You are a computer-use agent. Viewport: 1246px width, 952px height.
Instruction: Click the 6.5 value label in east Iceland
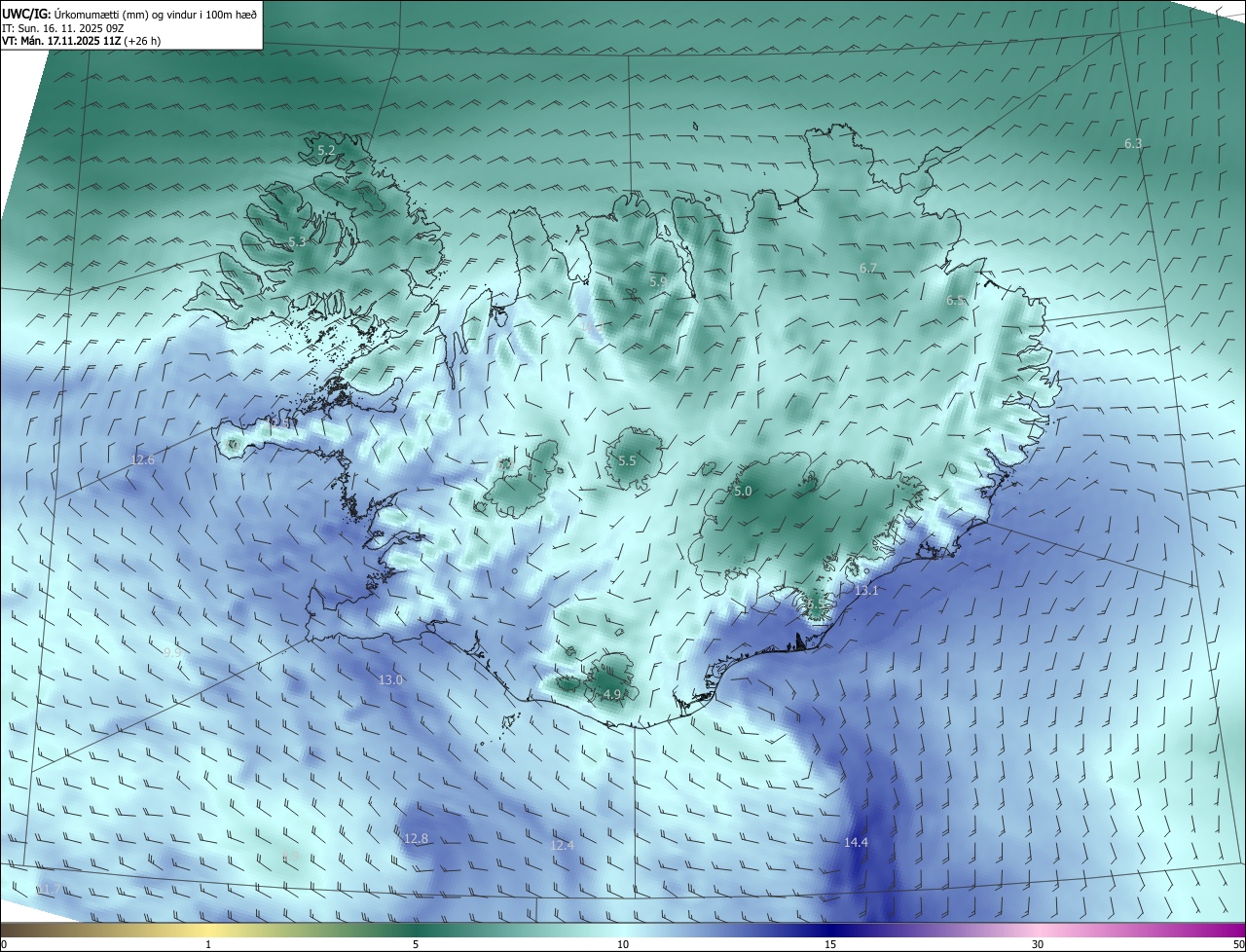(x=956, y=301)
